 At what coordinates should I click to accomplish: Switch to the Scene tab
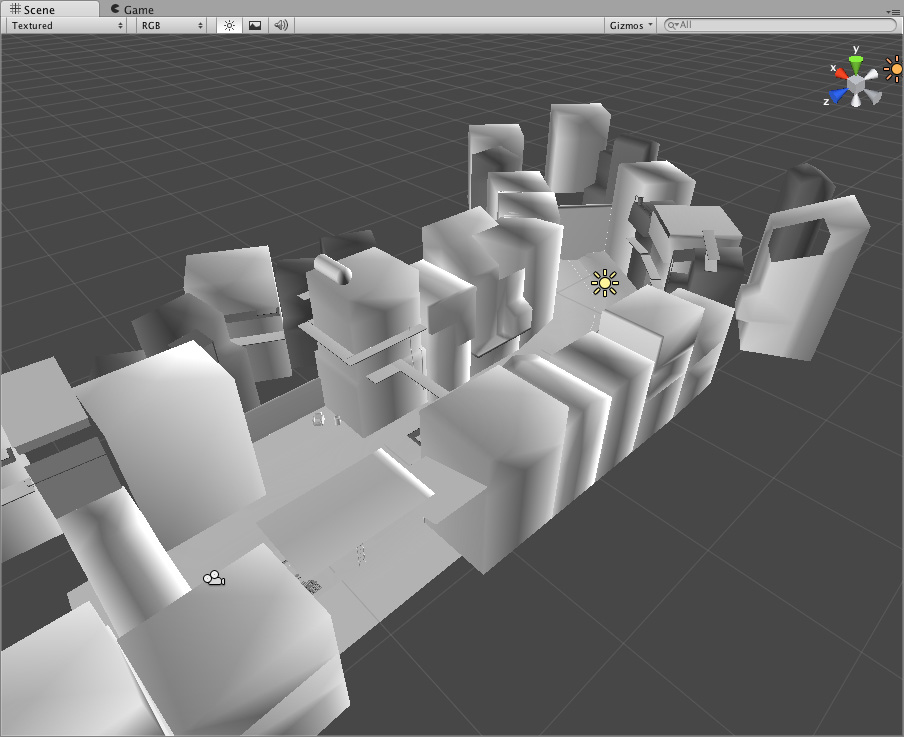pyautogui.click(x=50, y=9)
